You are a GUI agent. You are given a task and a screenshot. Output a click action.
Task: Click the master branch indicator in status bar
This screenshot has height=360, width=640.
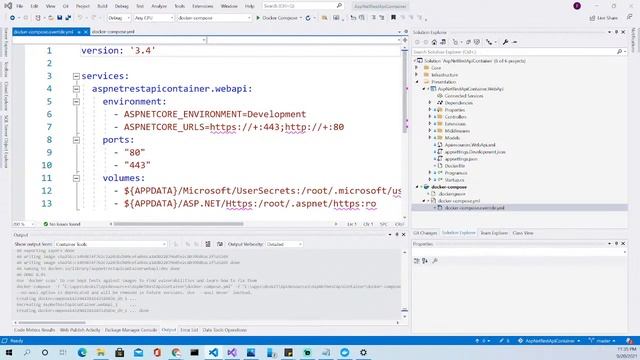(602, 341)
